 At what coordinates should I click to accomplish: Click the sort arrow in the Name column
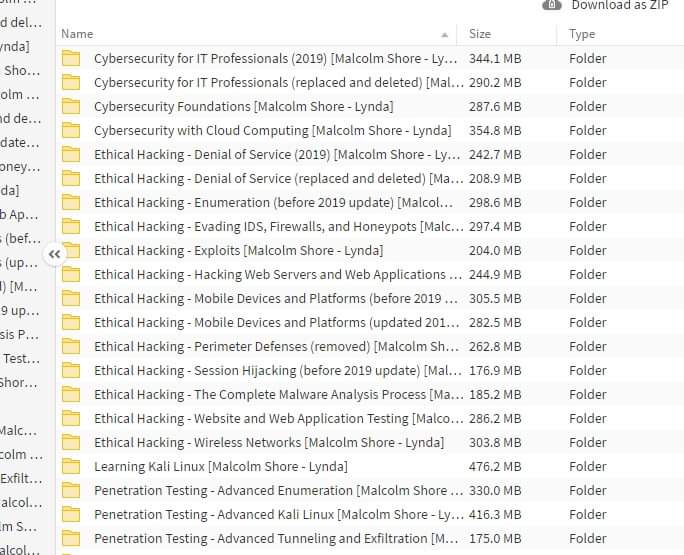(445, 35)
